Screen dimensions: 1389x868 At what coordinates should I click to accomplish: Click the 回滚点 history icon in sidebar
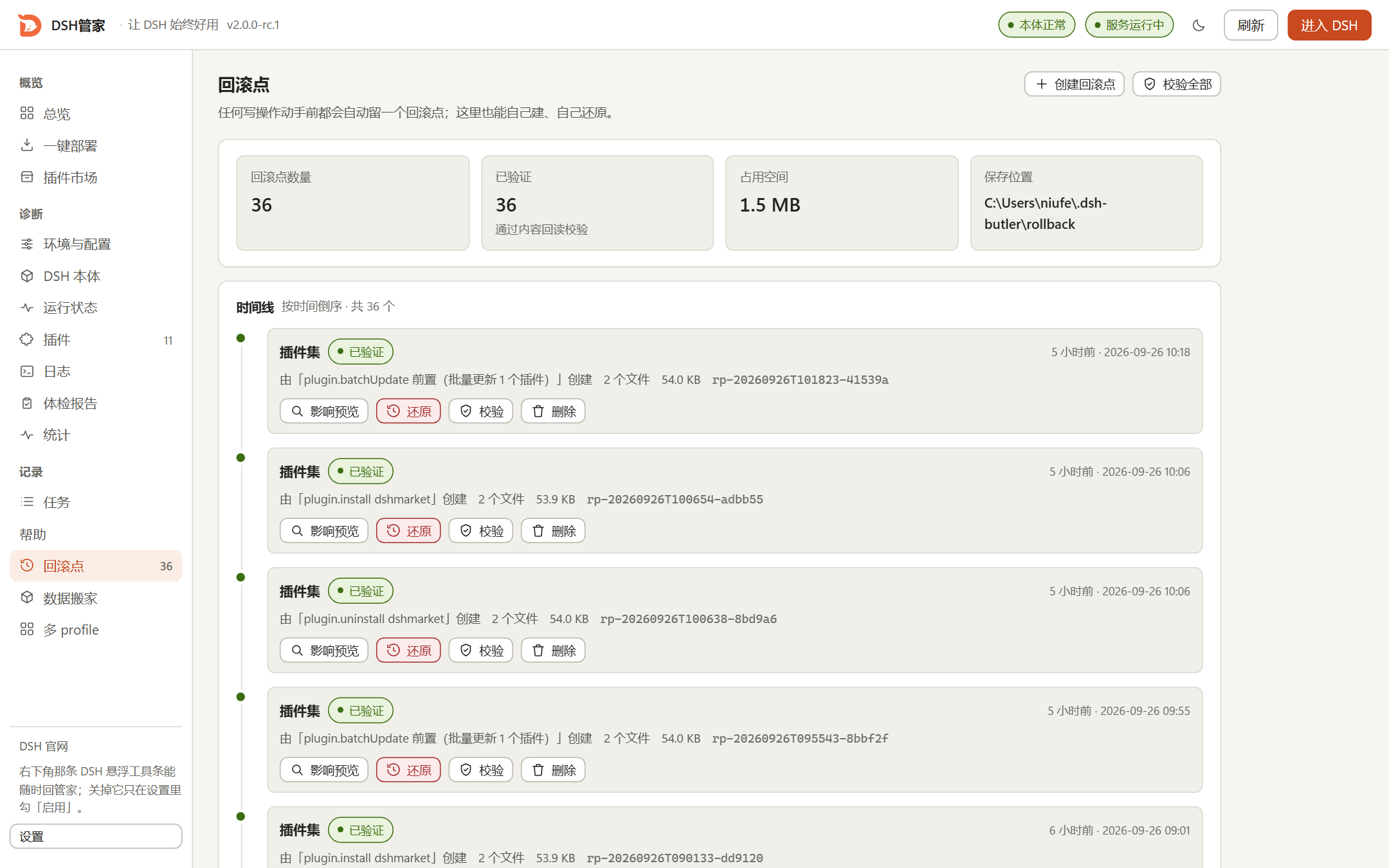pyautogui.click(x=27, y=566)
